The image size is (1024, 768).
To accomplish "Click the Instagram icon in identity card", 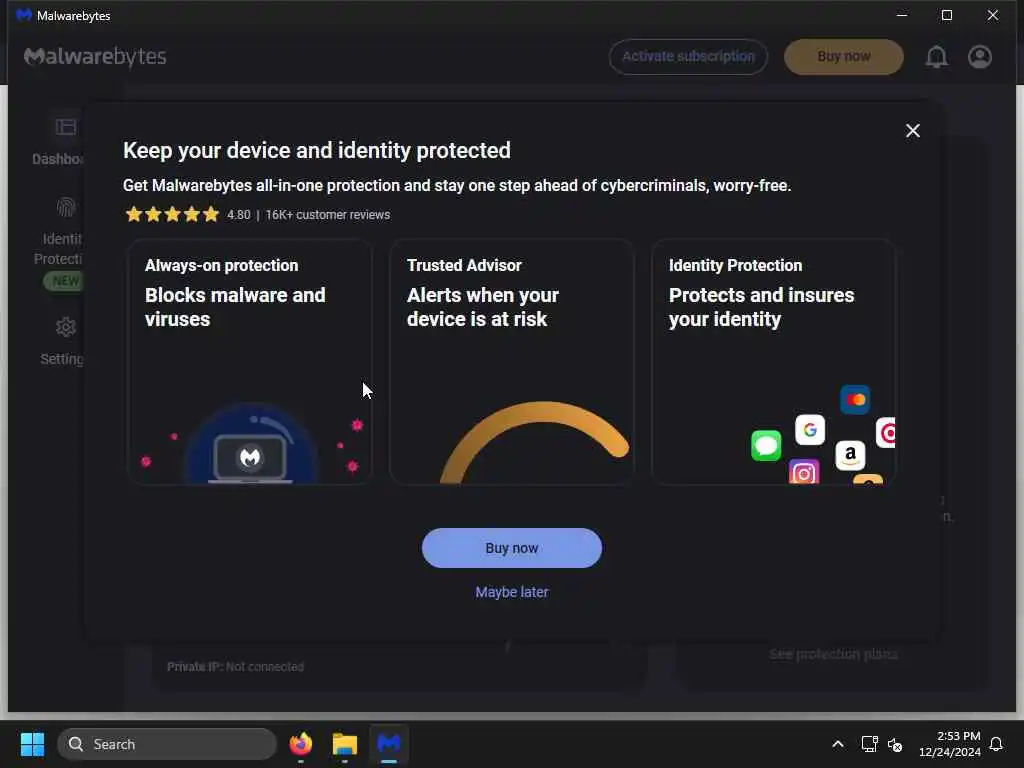I will (x=803, y=472).
